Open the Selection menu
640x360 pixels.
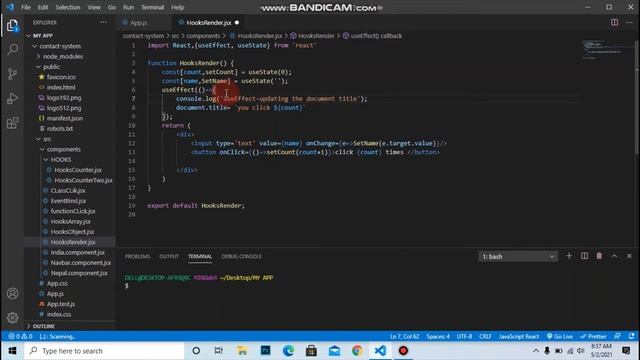pos(68,7)
